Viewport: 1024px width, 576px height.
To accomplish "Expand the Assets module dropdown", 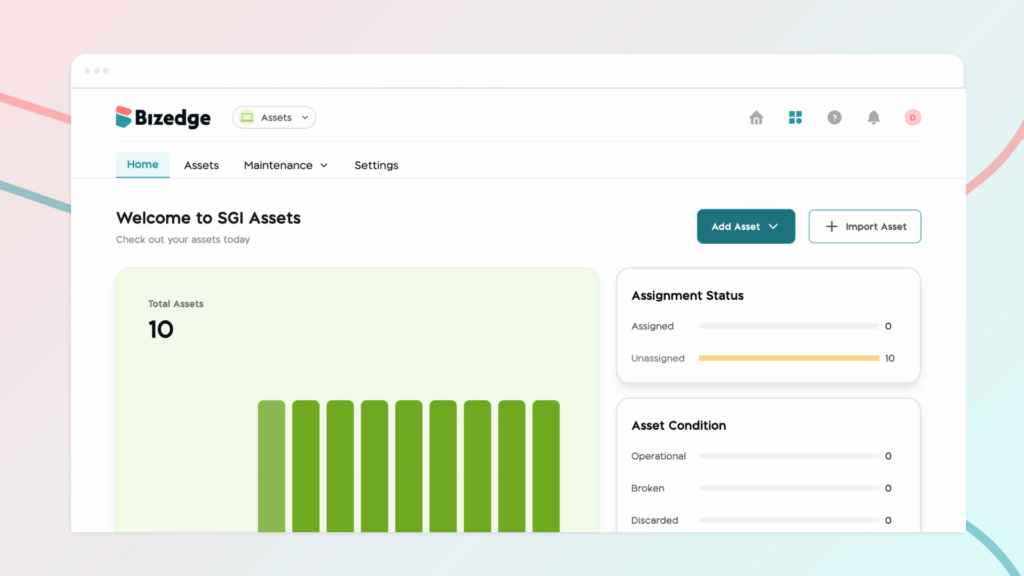I will tap(304, 118).
